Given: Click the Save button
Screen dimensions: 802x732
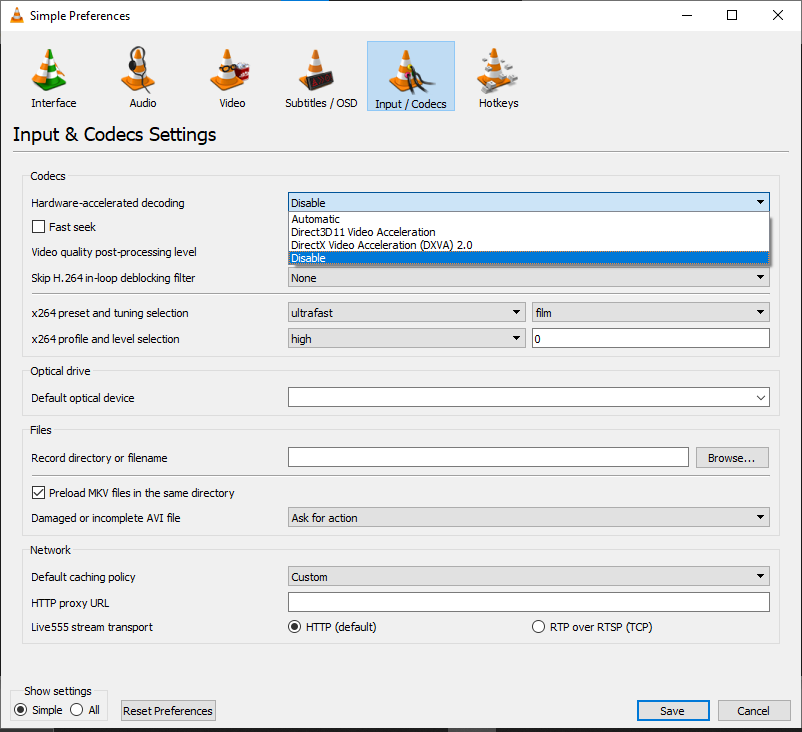Looking at the screenshot, I should coord(673,711).
